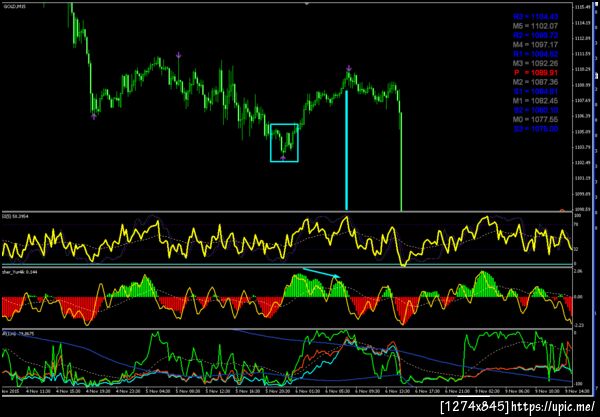Click the 5 Nov 04:00 time axis label
This screenshot has width=600, height=417.
pos(158,391)
